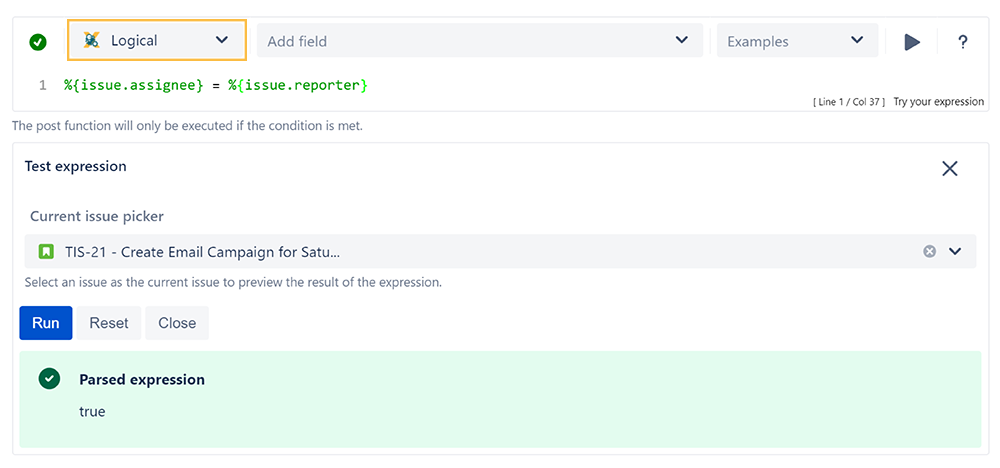Click the line number 1 gutter
This screenshot has width=1000, height=468.
tap(43, 85)
